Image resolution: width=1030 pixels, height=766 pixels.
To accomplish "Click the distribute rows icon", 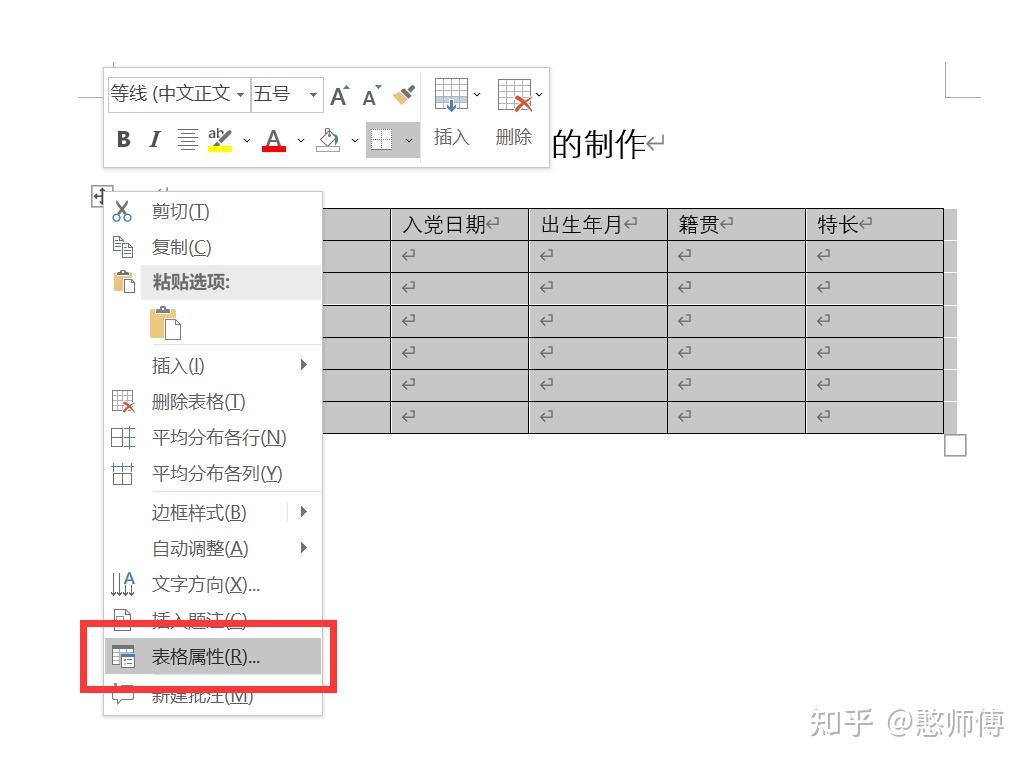I will click(x=123, y=438).
